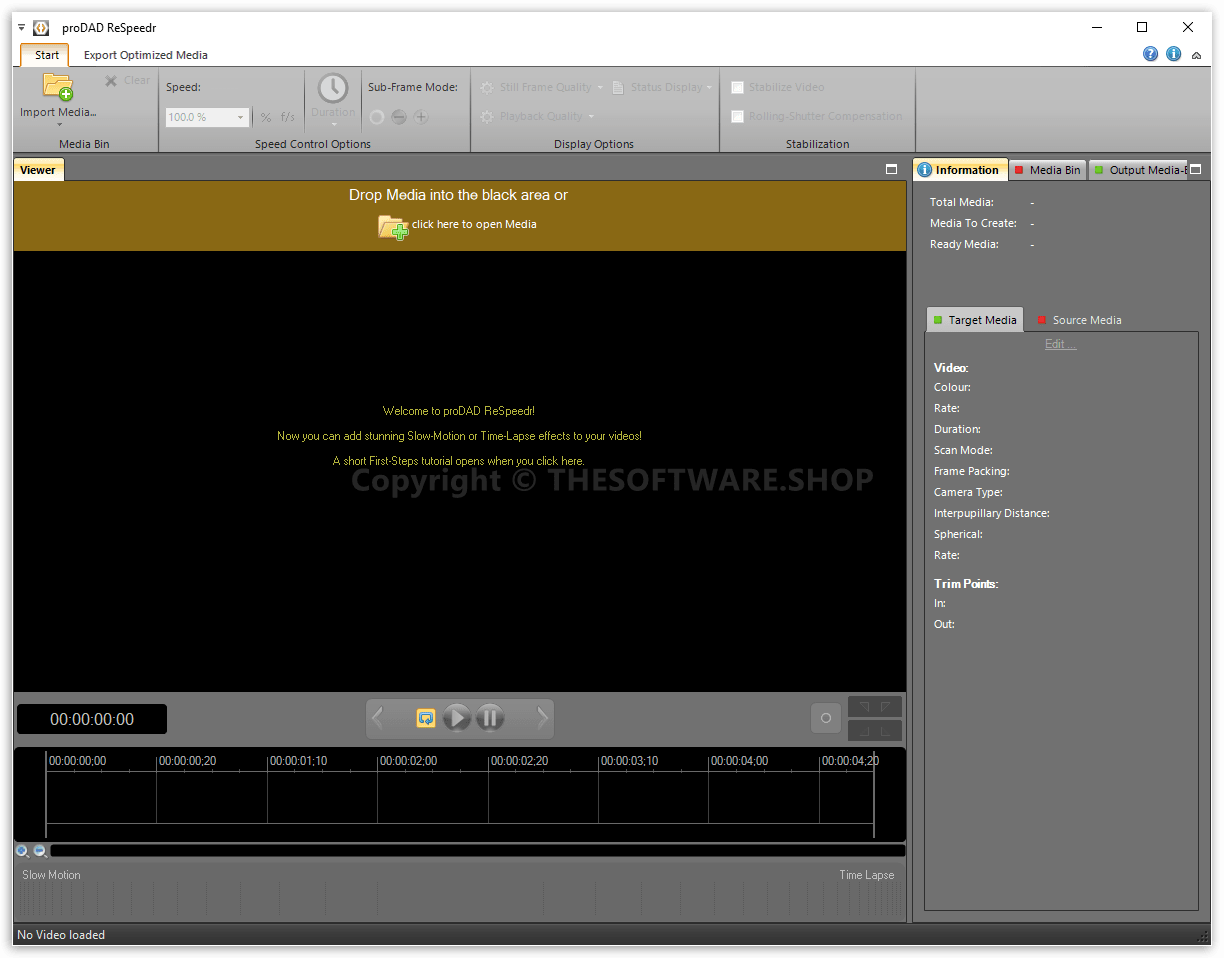This screenshot has width=1224, height=958.
Task: Select the first circle Sub-Frame Mode option
Action: pyautogui.click(x=377, y=117)
